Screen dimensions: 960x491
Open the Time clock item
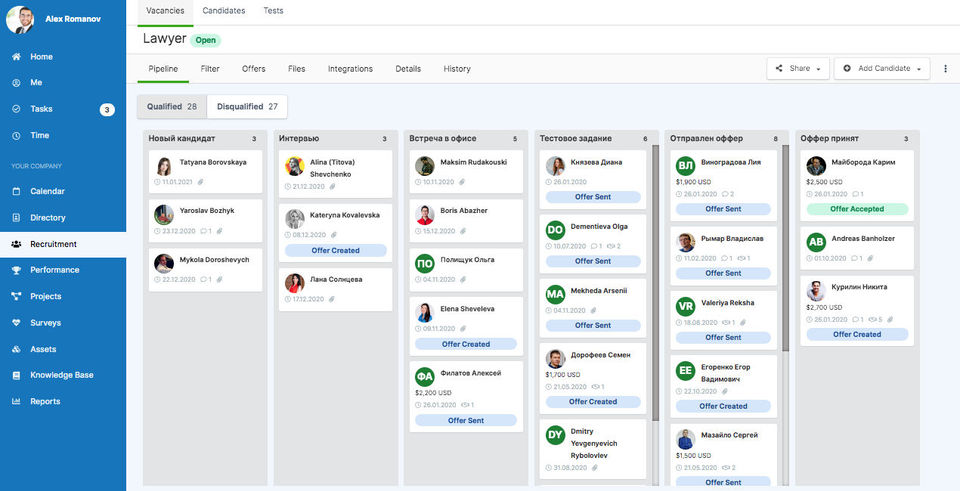[x=39, y=135]
